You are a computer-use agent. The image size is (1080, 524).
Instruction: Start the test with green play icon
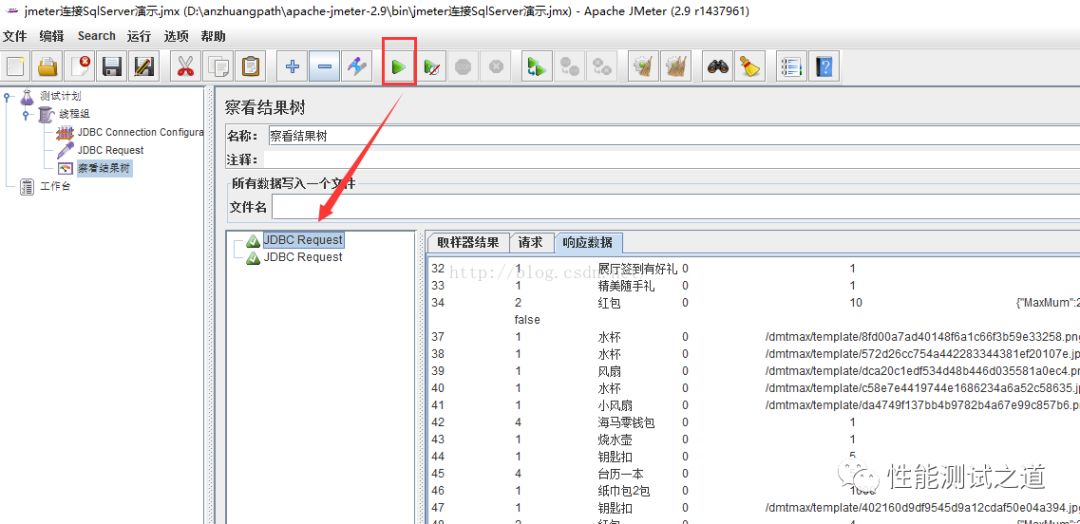coord(399,67)
